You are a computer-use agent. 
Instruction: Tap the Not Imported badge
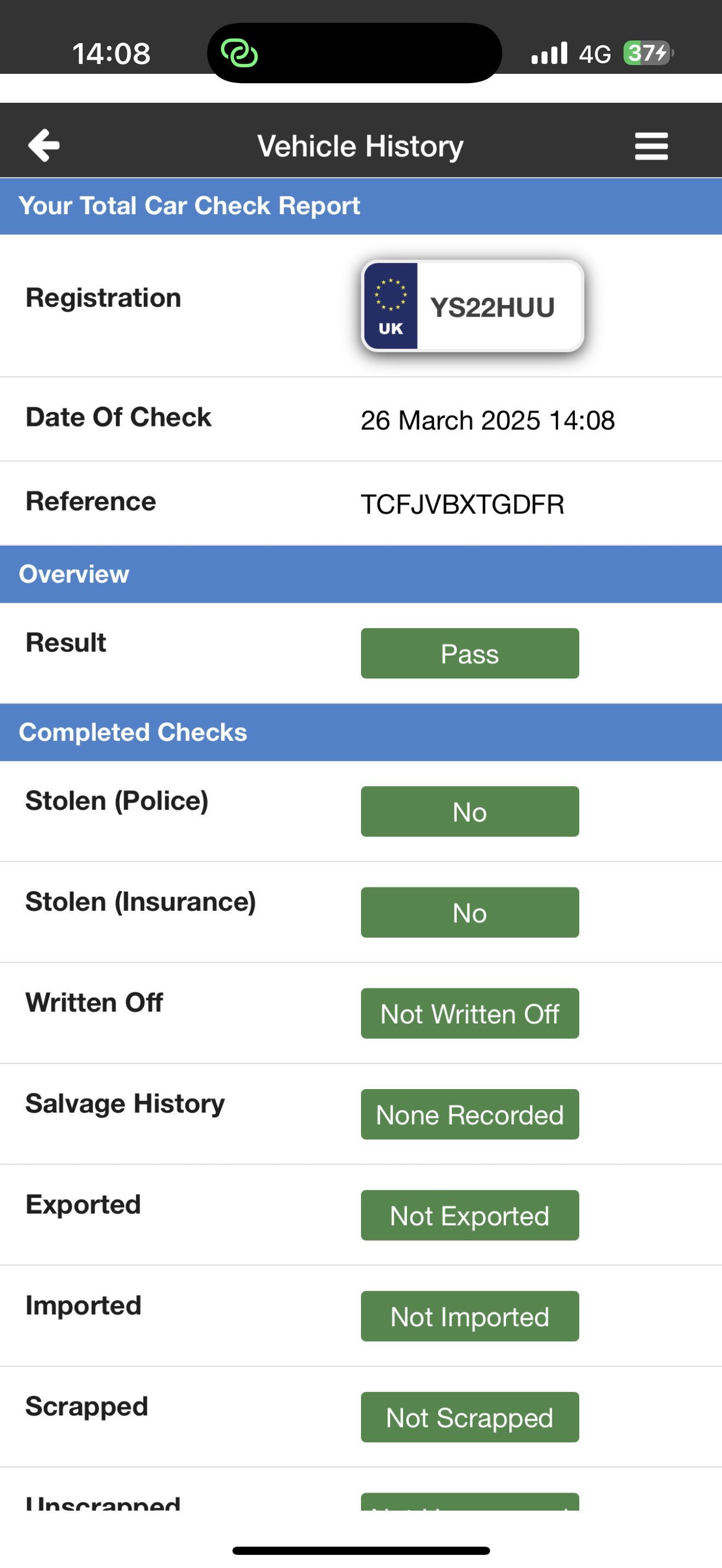[470, 1317]
